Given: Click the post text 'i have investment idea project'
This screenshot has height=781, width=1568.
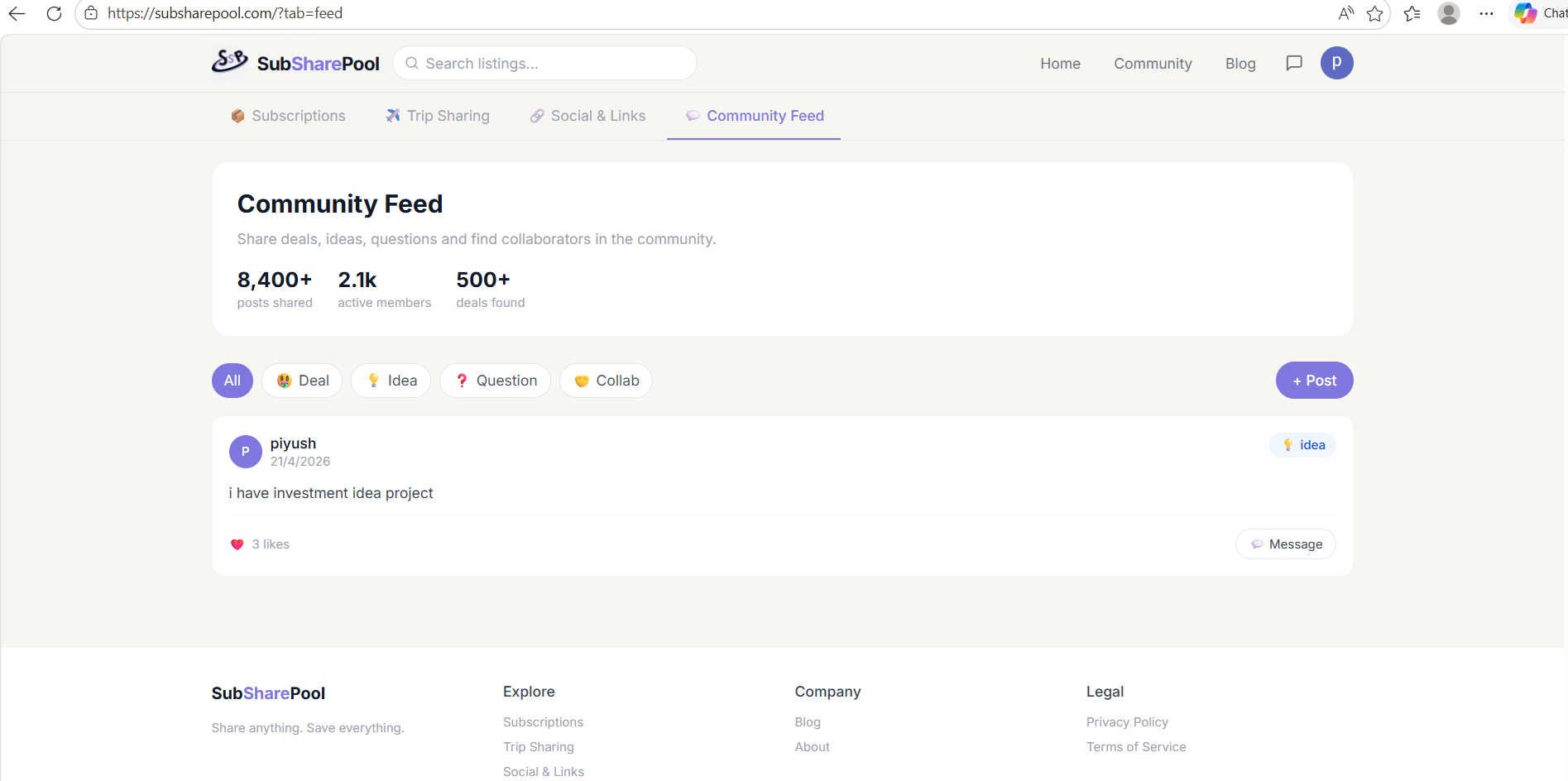Looking at the screenshot, I should (x=331, y=493).
